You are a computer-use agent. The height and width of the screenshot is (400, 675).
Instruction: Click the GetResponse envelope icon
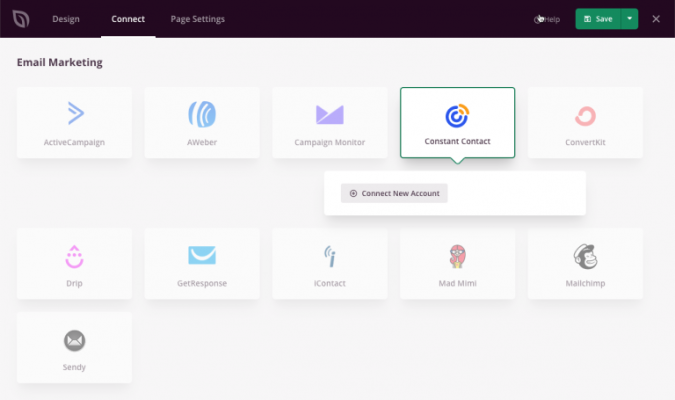coord(202,256)
